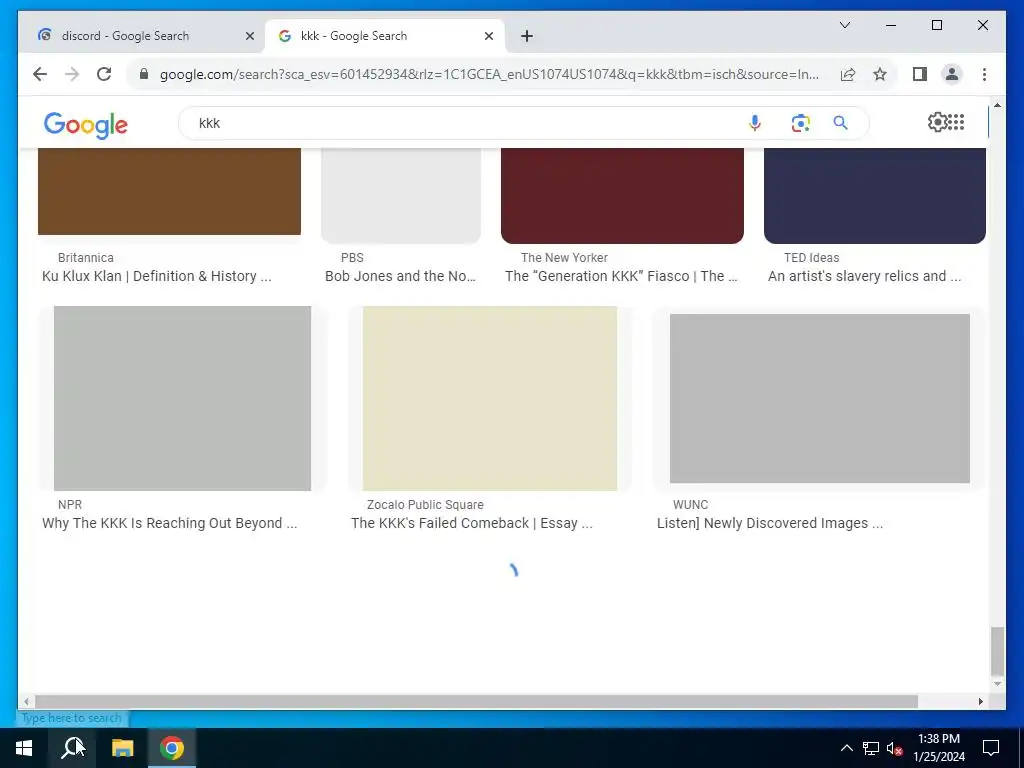This screenshot has height=768, width=1024.
Task: Search by image with Google Lens
Action: click(x=800, y=123)
